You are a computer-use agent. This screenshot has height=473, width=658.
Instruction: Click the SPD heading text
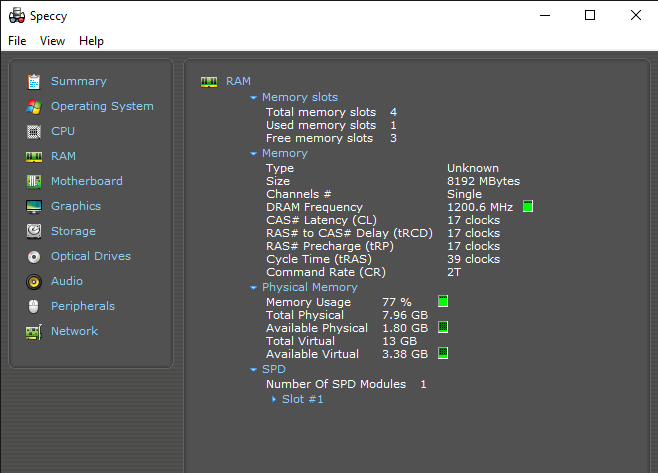(x=274, y=369)
